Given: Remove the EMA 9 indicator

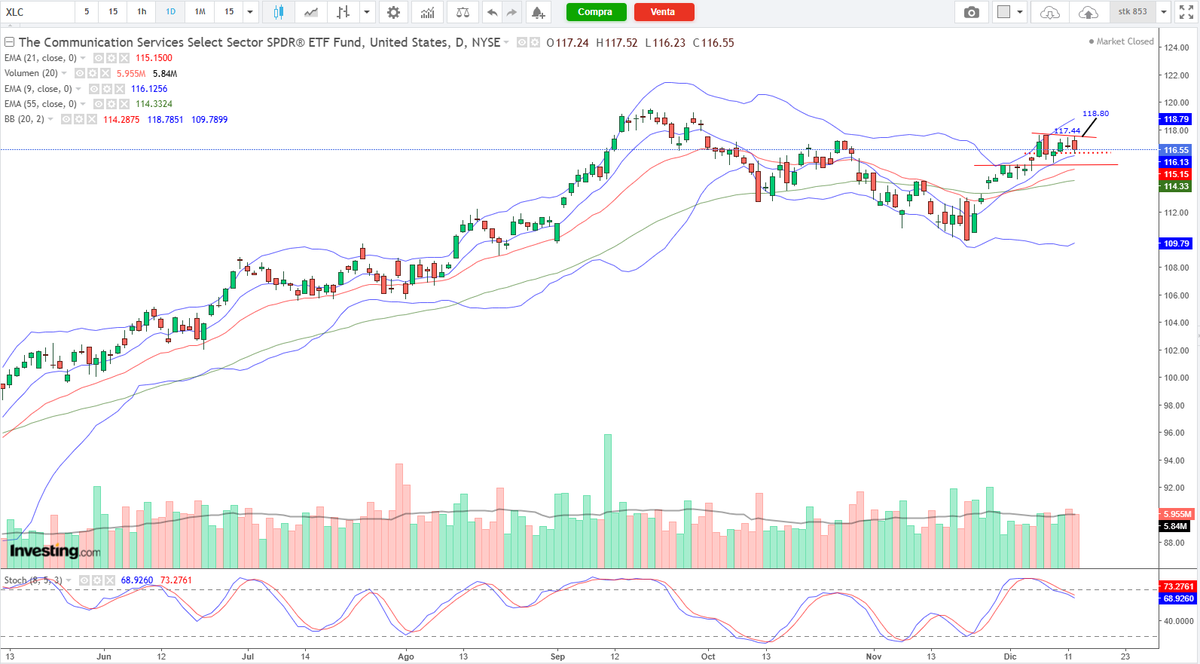Looking at the screenshot, I should pos(119,89).
